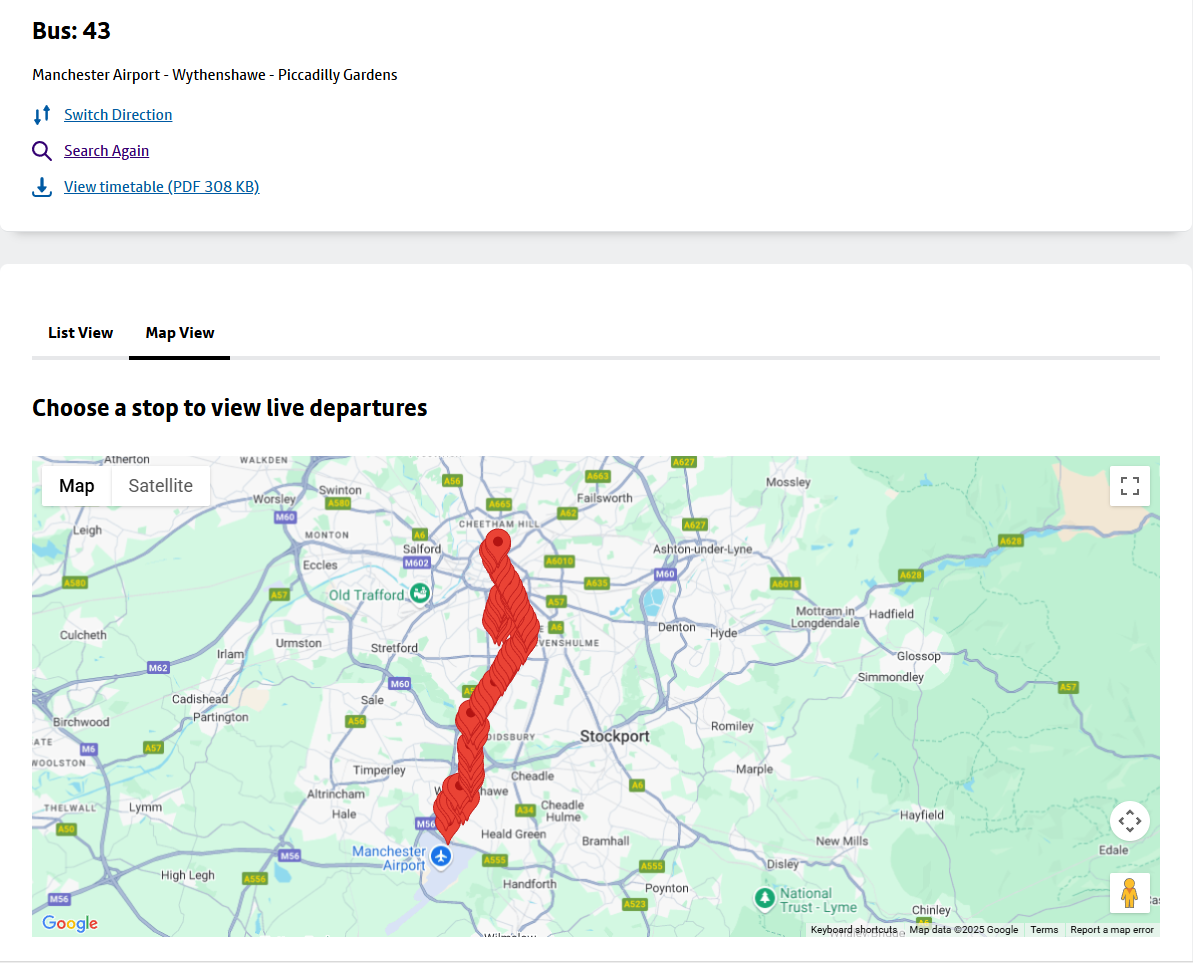Open the map camera pan control
1193x963 pixels.
[1130, 822]
